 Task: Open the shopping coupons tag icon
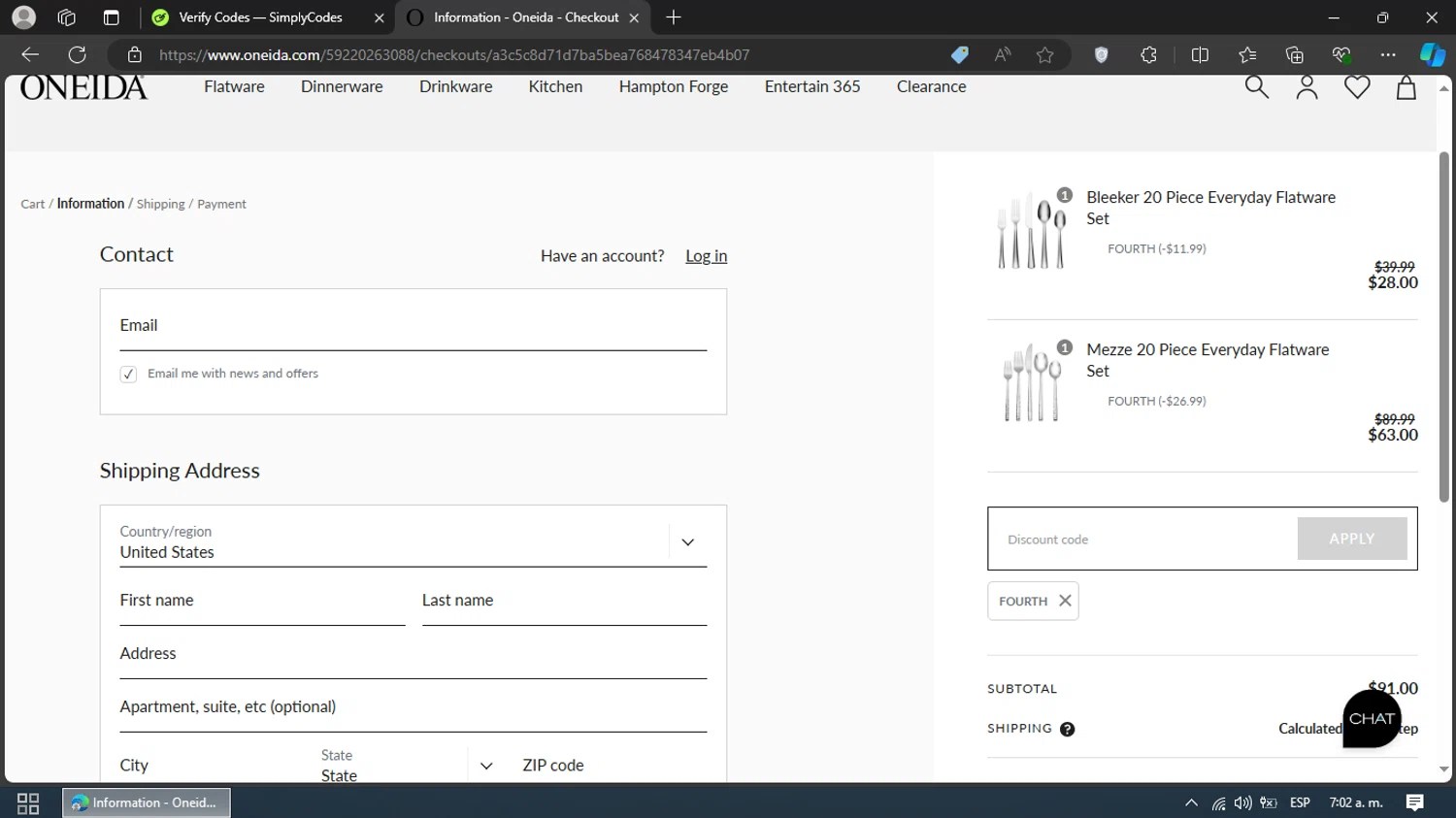pos(959,55)
